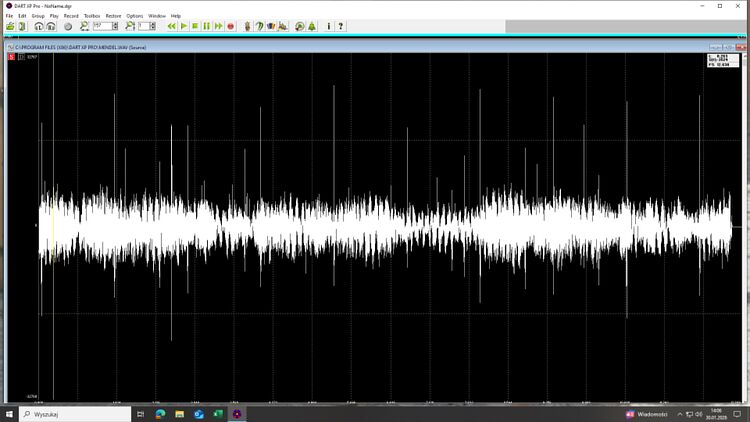750x422 pixels.
Task: Click the Fast Forward double-arrow icon
Action: (218, 26)
